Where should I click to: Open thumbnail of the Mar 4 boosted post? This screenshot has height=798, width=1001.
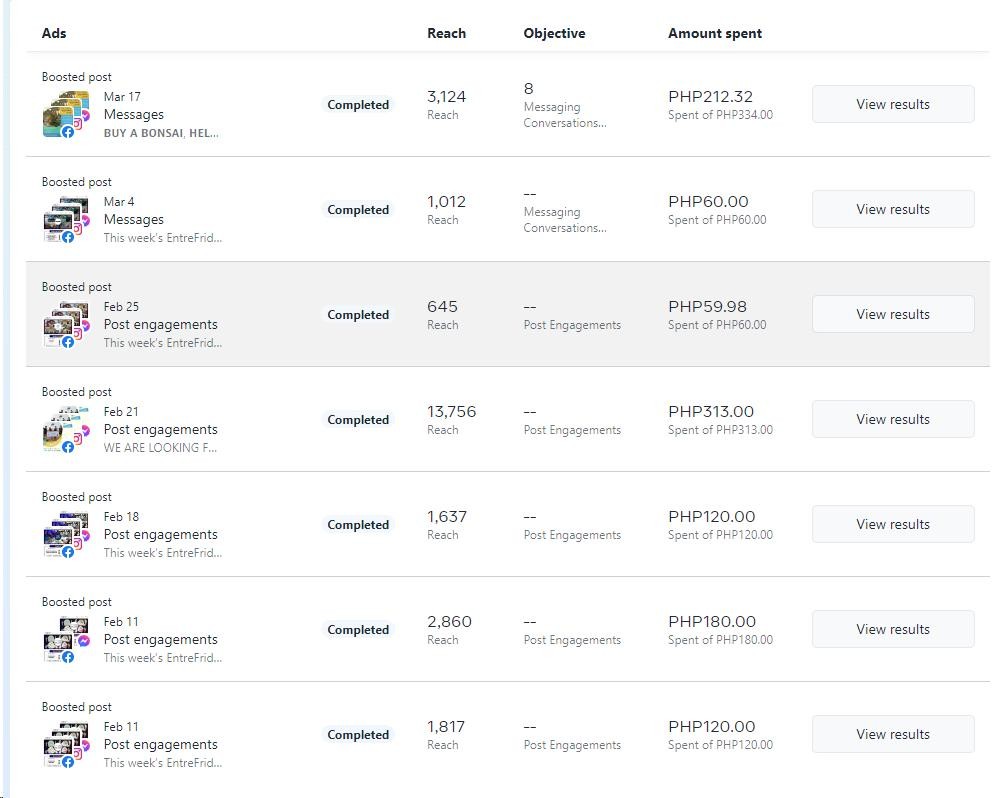[60, 217]
